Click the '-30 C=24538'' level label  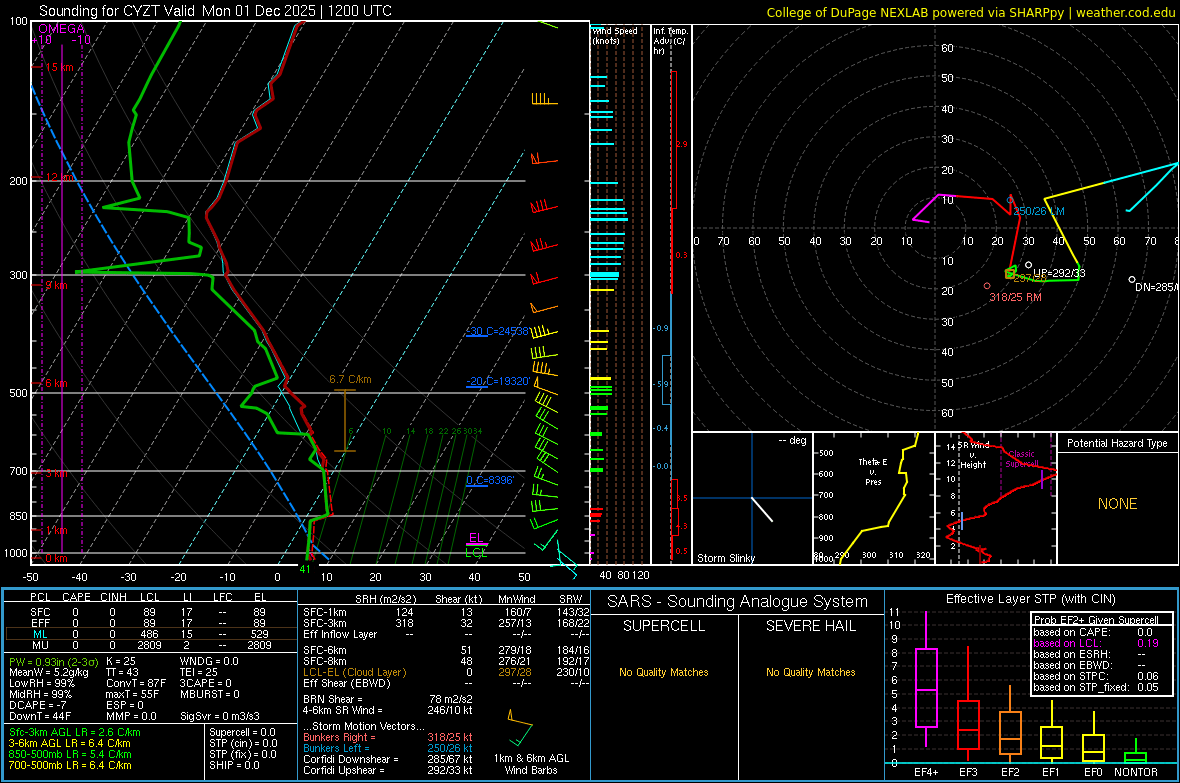[x=497, y=331]
